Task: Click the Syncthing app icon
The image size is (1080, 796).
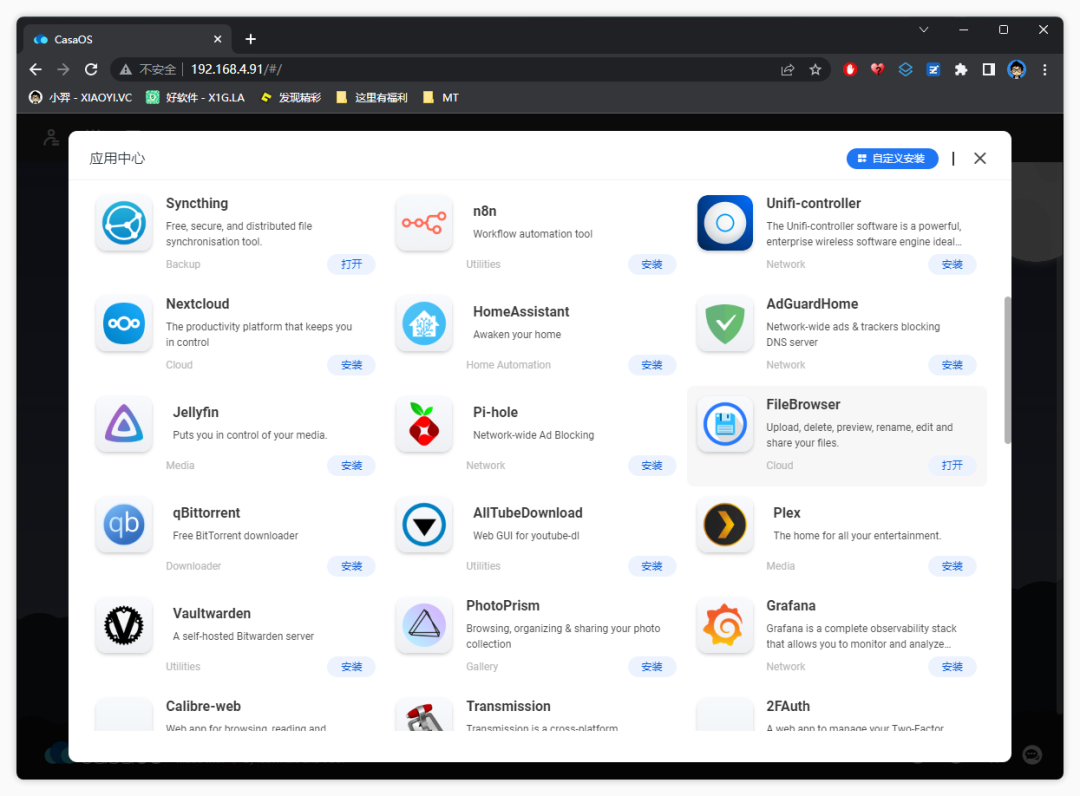Action: point(124,223)
